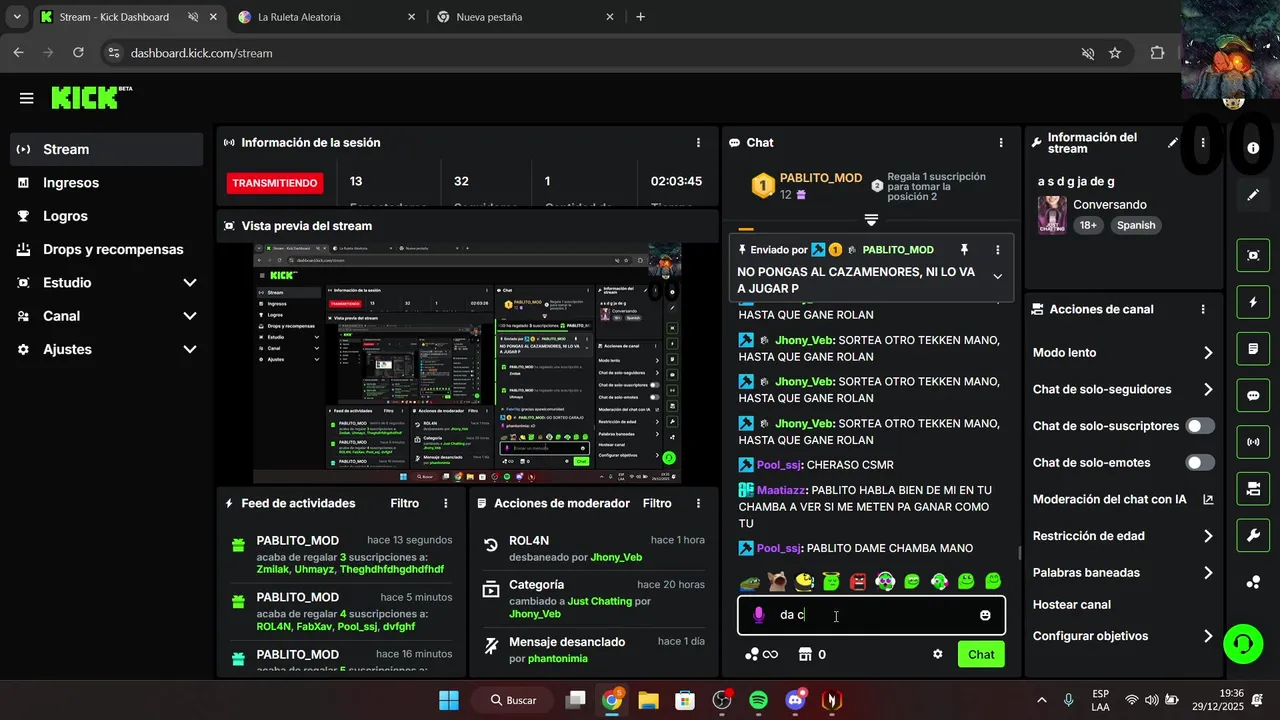Open the chat store icon showing 0

[x=812, y=655]
